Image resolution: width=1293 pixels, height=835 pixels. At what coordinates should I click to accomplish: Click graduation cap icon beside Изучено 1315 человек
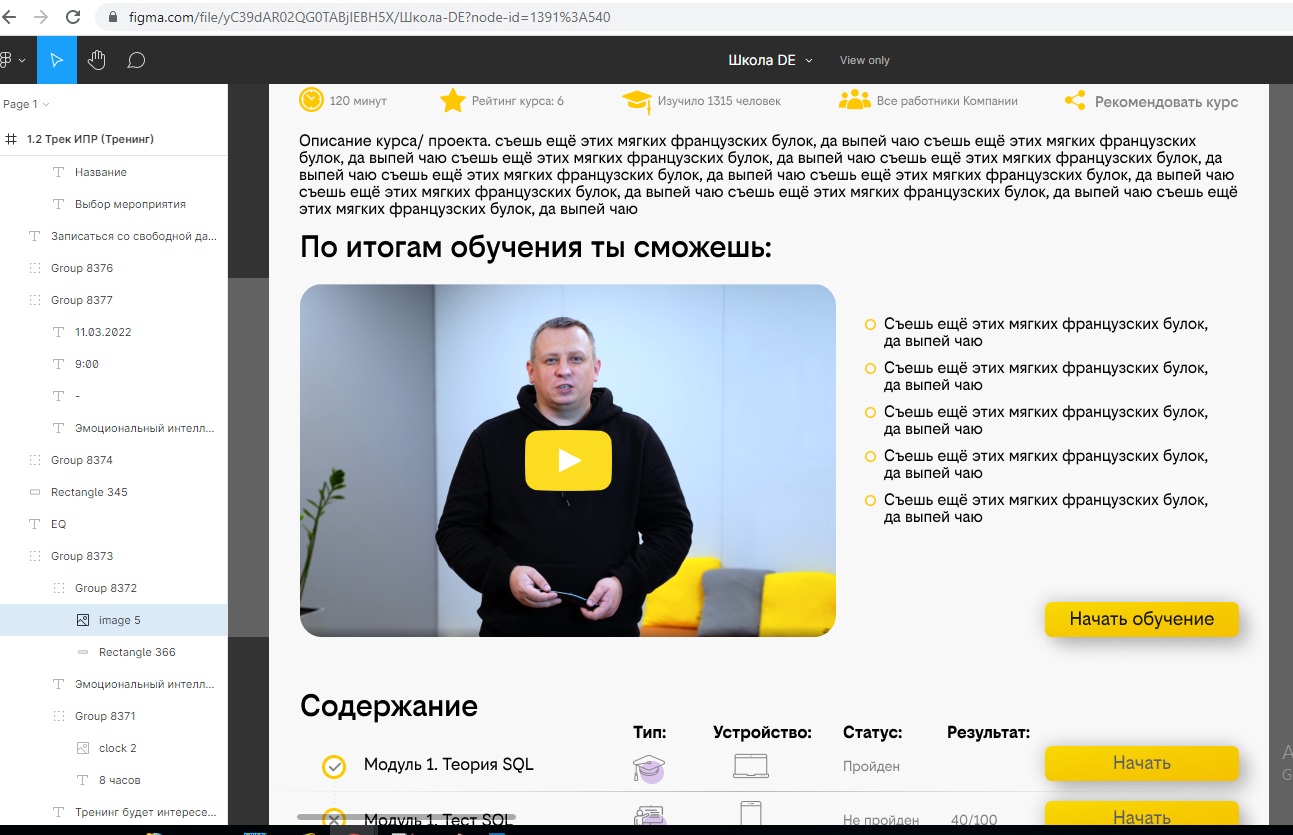(x=637, y=100)
